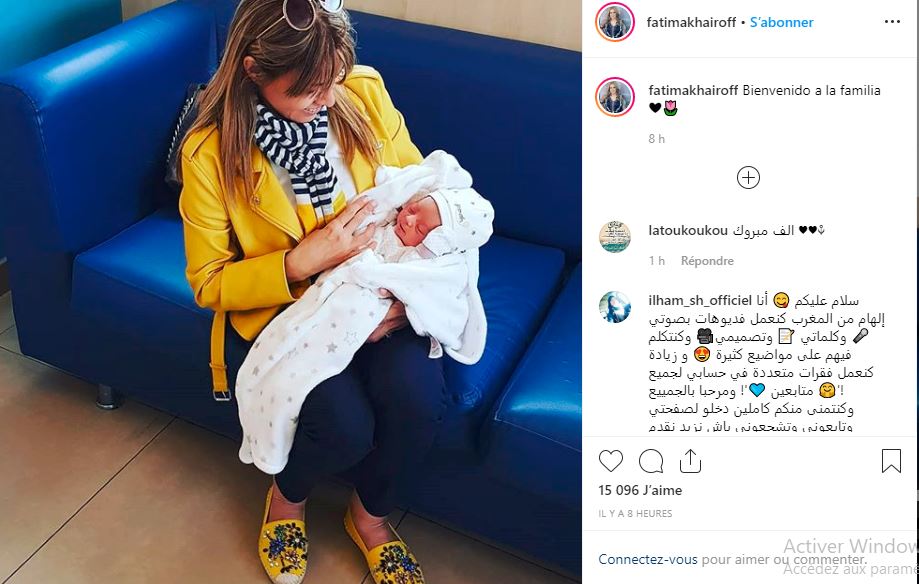
Task: Click the Connectez-vous login link
Action: point(648,559)
